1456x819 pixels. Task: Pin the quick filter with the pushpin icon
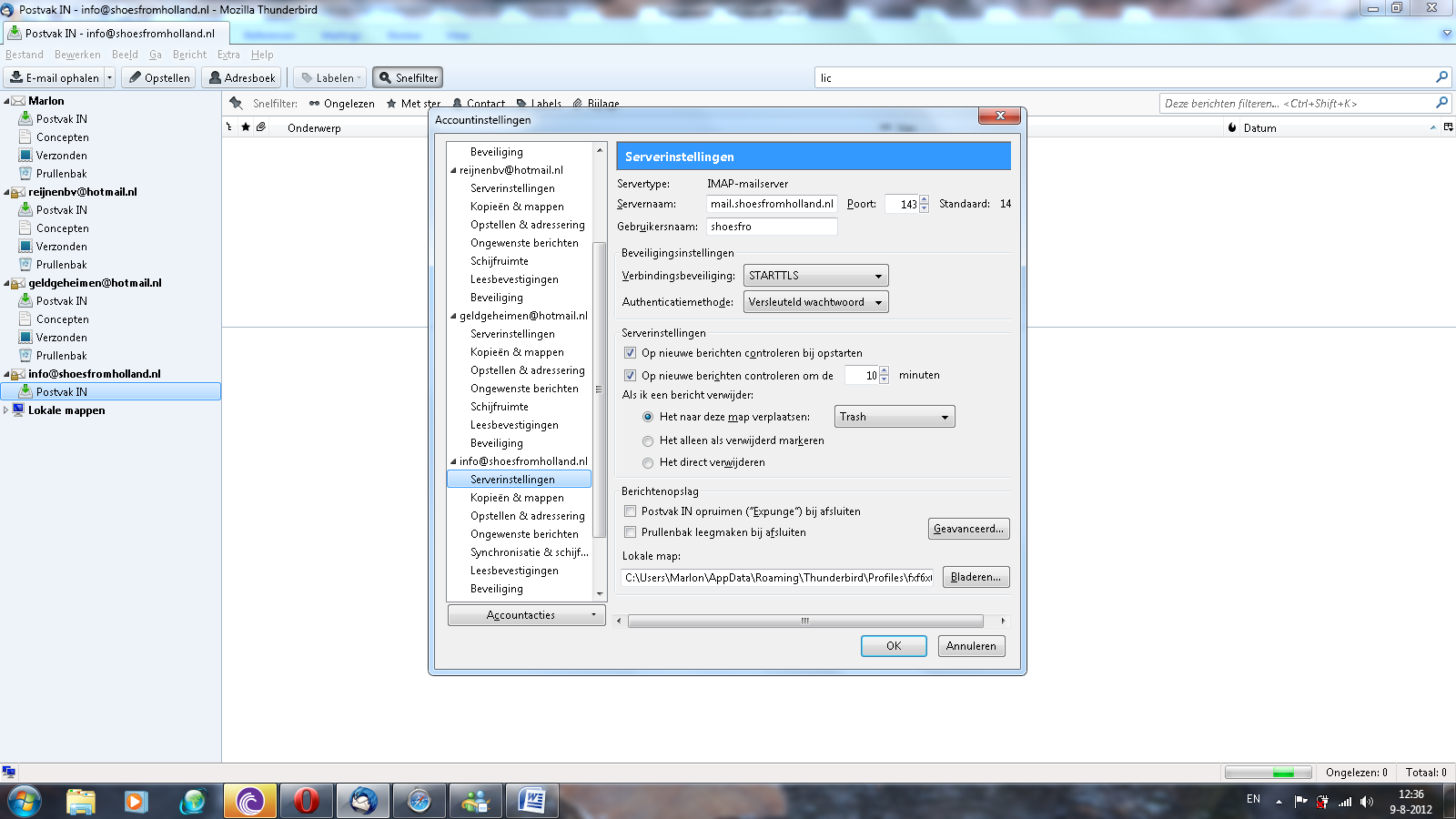point(237,103)
